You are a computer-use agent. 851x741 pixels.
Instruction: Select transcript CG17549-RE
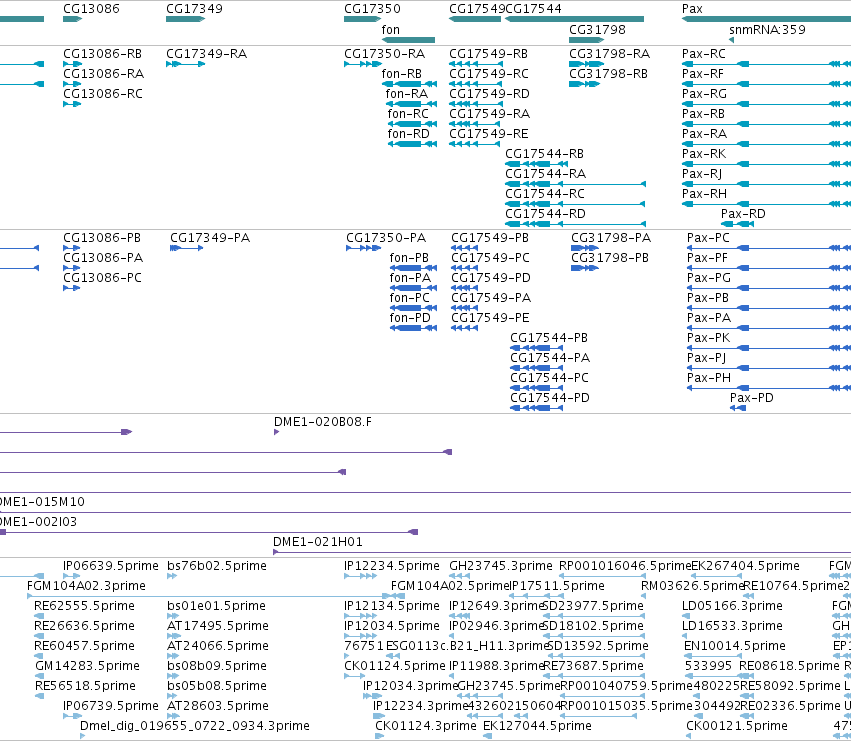[x=488, y=134]
